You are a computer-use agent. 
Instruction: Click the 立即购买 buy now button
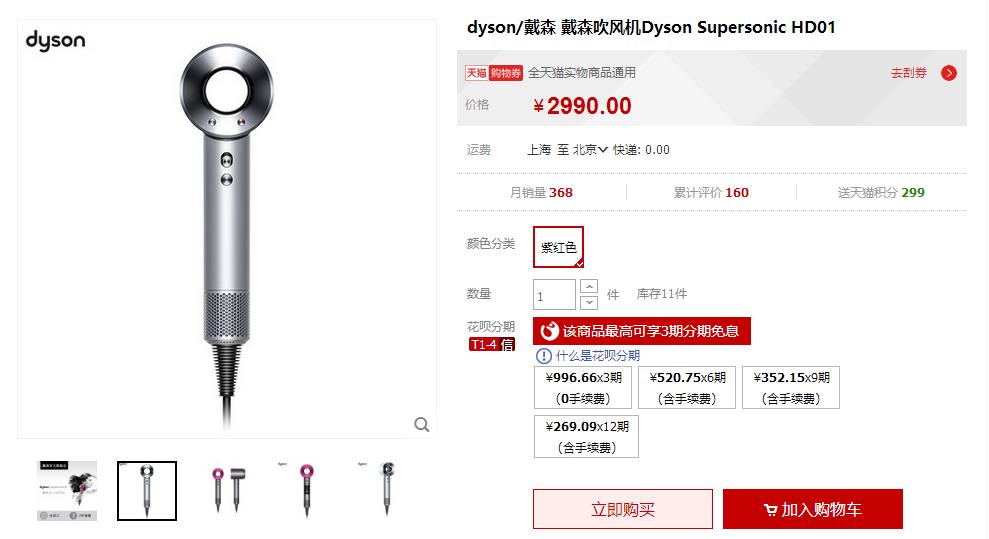tap(623, 509)
